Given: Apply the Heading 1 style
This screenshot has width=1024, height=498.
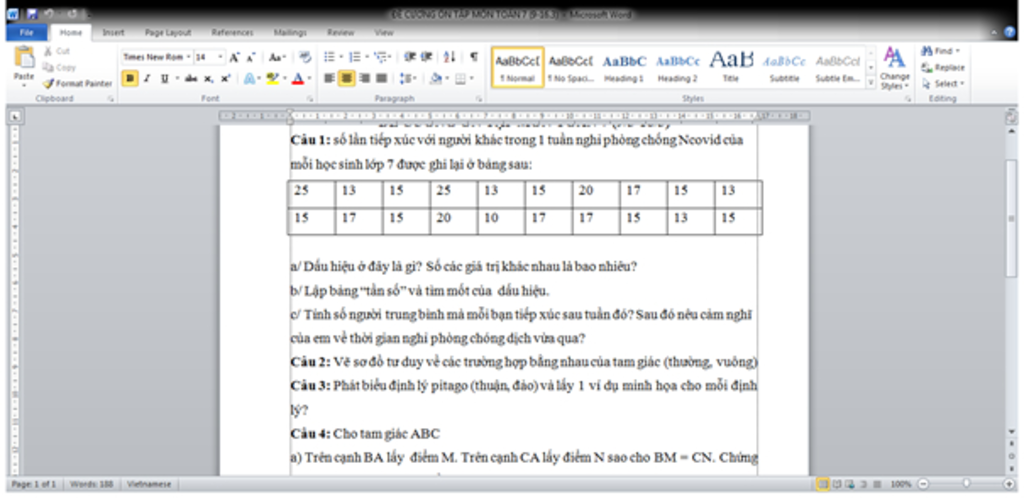Looking at the screenshot, I should pos(624,67).
